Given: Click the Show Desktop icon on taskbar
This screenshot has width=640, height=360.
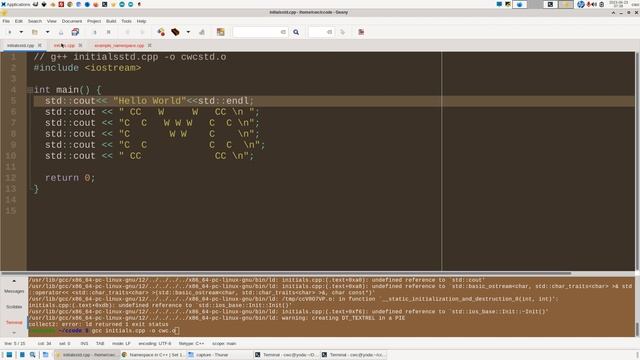Looking at the screenshot, I should [x=9, y=355].
